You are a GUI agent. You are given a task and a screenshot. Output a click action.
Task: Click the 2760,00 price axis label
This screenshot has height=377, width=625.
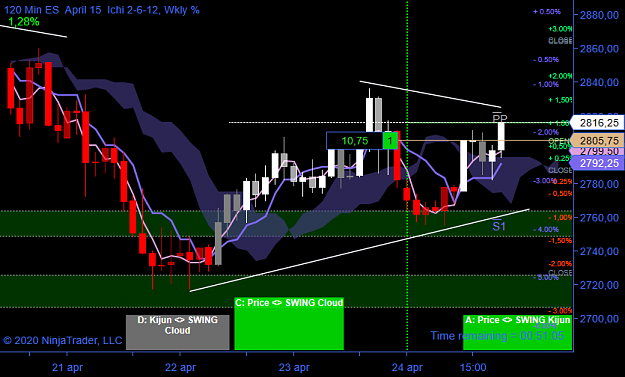point(599,218)
